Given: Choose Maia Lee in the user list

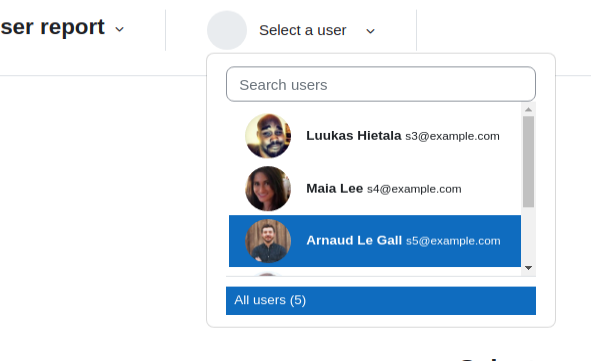Looking at the screenshot, I should point(375,188).
